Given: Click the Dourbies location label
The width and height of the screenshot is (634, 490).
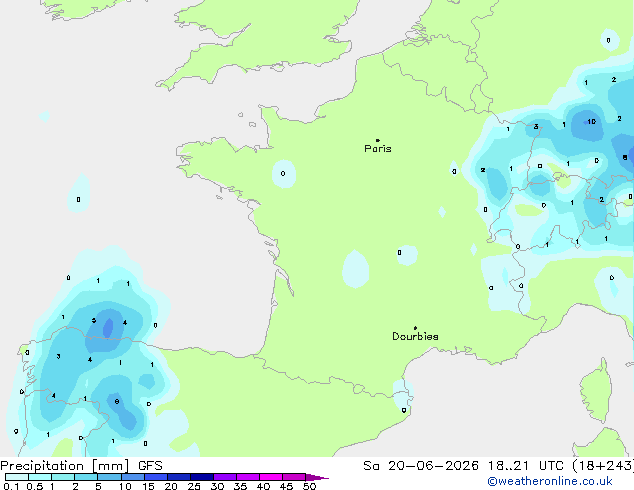Looking at the screenshot, I should click(415, 336).
